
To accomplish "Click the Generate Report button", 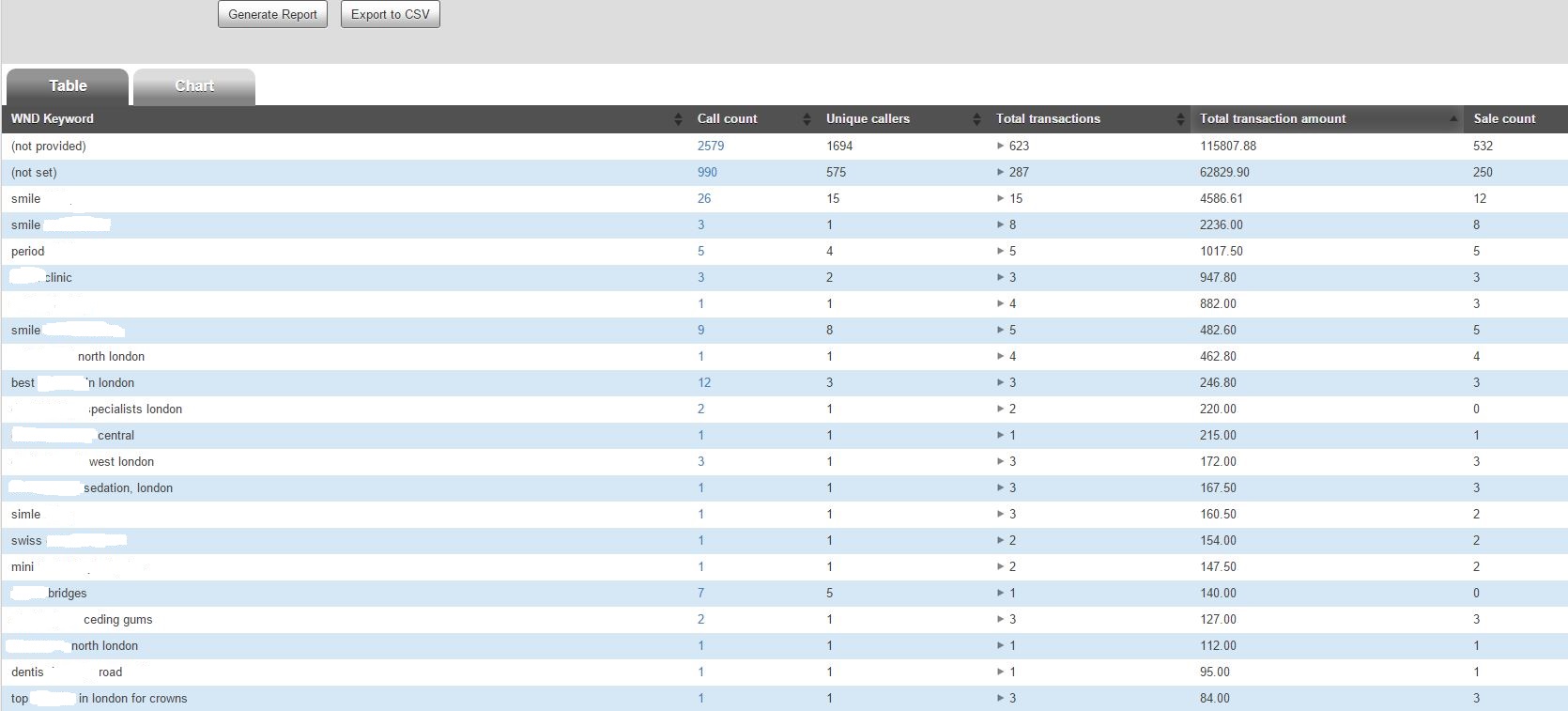I will tap(272, 14).
